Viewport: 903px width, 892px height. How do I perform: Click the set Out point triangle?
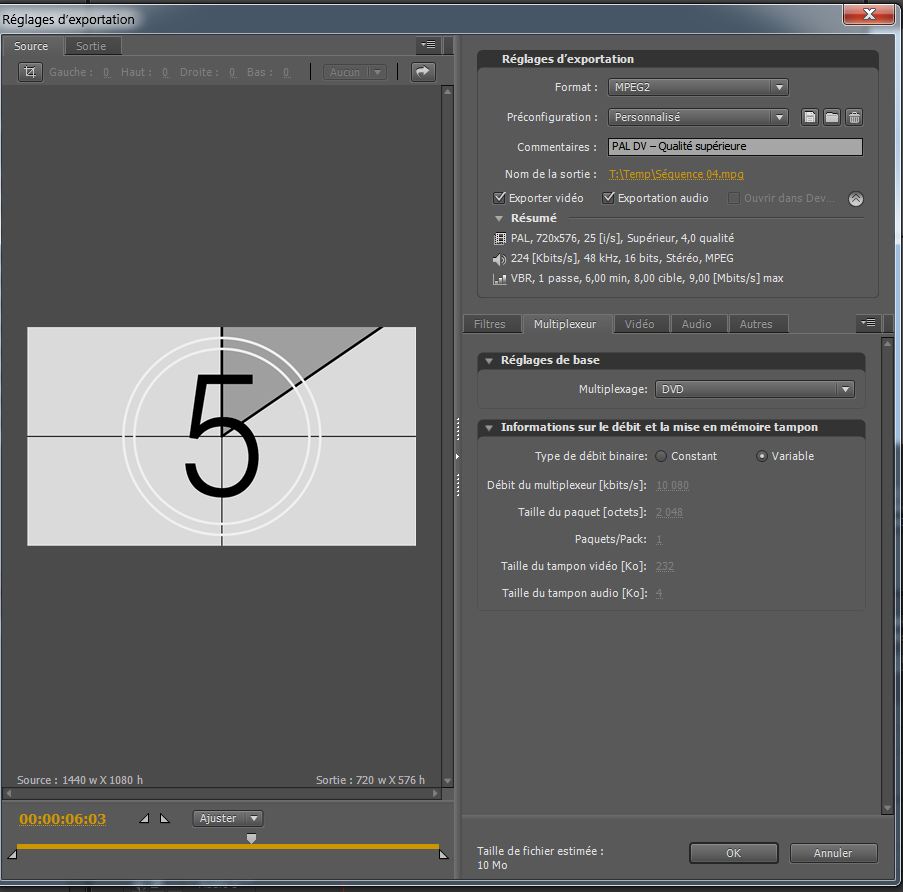[x=165, y=818]
